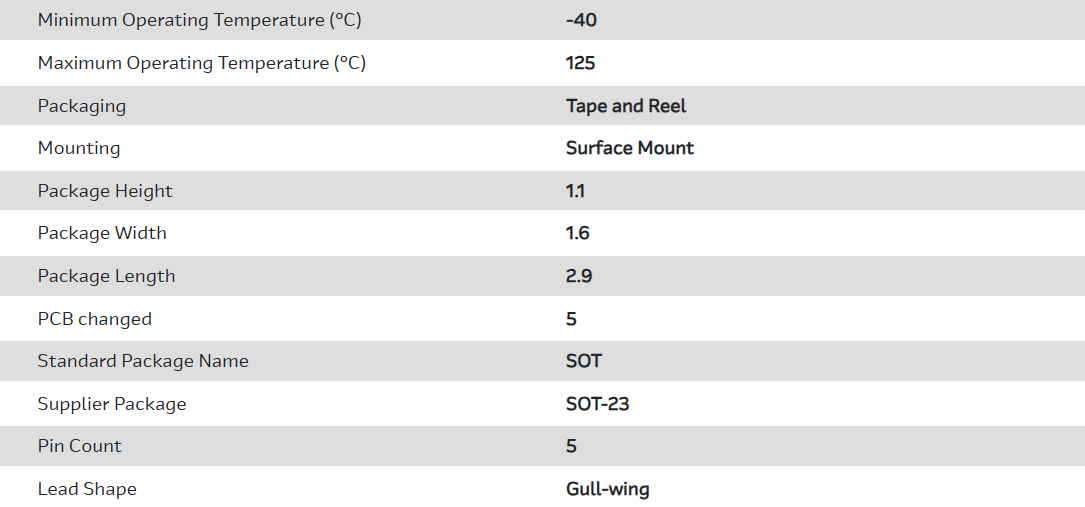Click the Packaging row label
The height and width of the screenshot is (507, 1085).
tap(82, 106)
